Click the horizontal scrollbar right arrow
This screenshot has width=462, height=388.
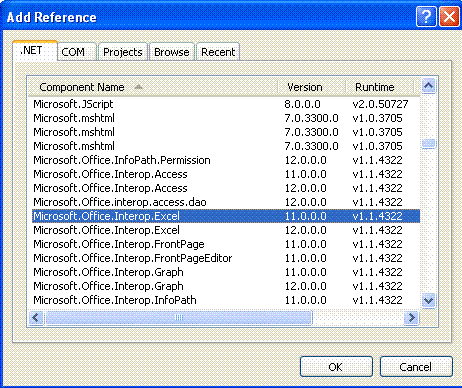[412, 317]
